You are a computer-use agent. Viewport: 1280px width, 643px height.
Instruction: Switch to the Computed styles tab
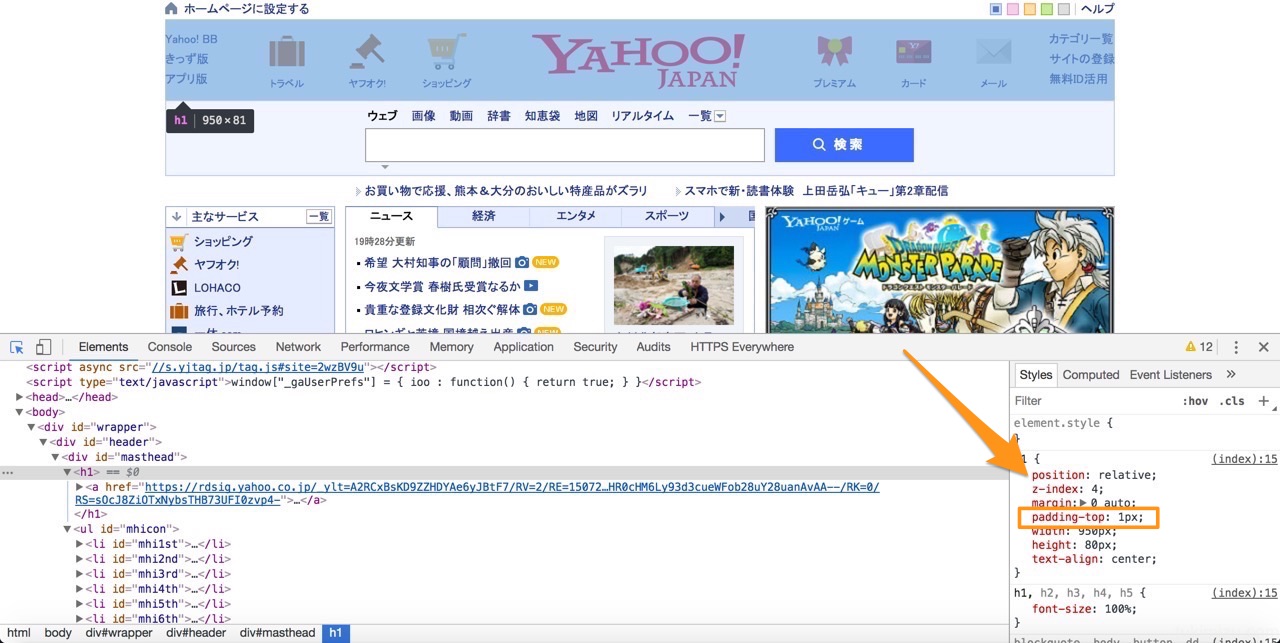click(x=1091, y=375)
